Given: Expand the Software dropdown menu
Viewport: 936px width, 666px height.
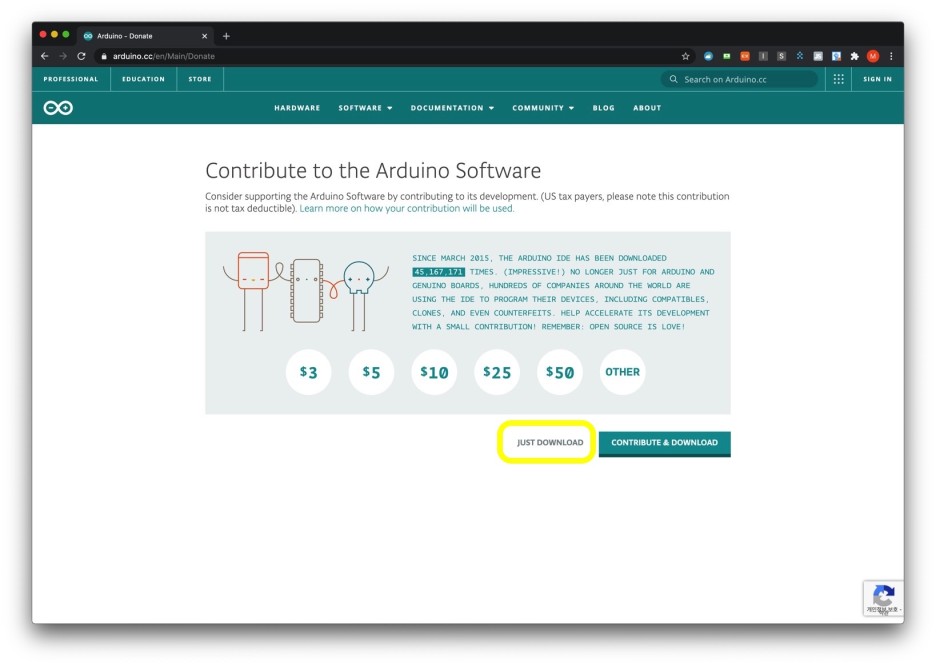Looking at the screenshot, I should tap(365, 108).
